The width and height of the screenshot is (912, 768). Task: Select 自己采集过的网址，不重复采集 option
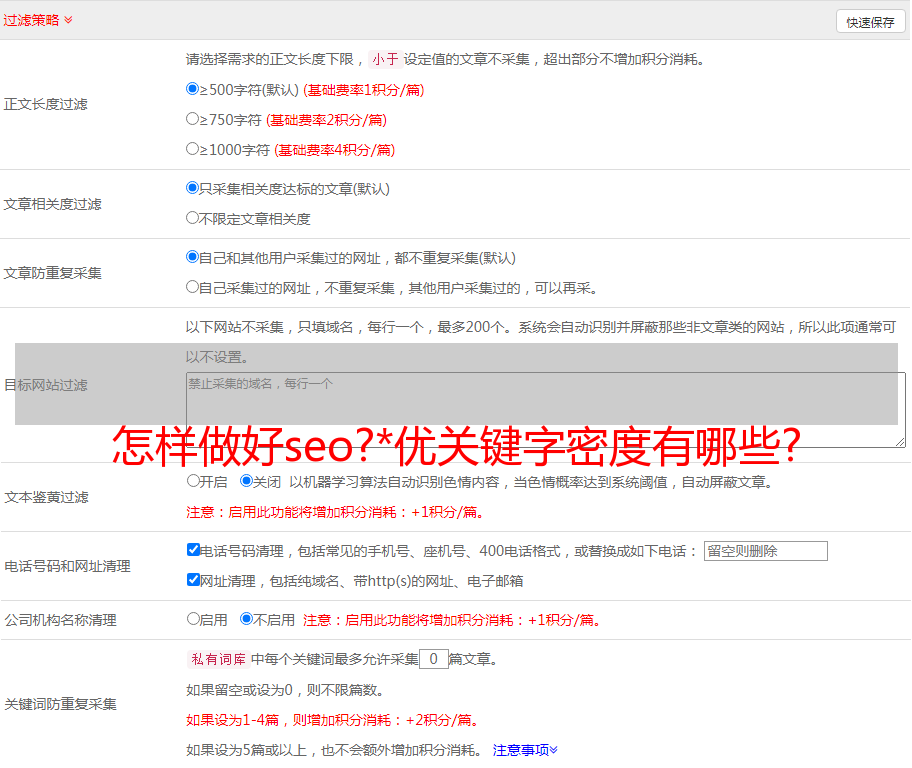[193, 287]
